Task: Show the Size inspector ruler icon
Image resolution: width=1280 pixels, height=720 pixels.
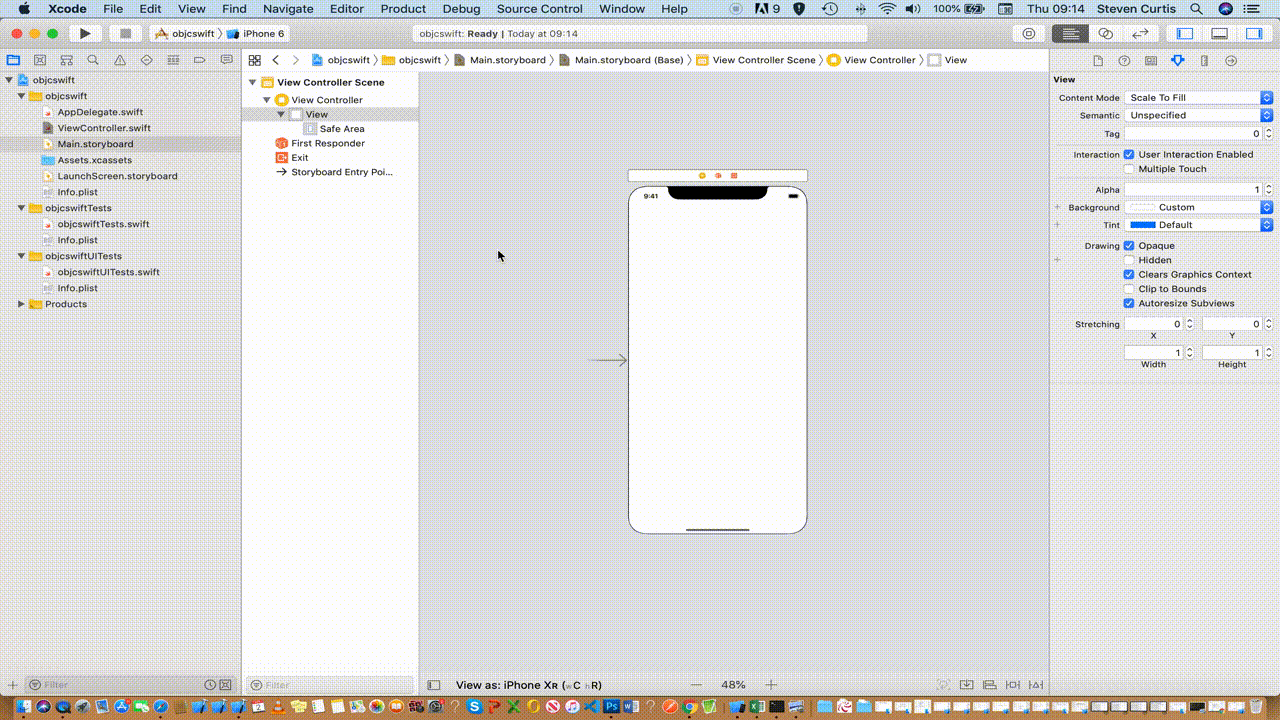Action: click(1204, 61)
